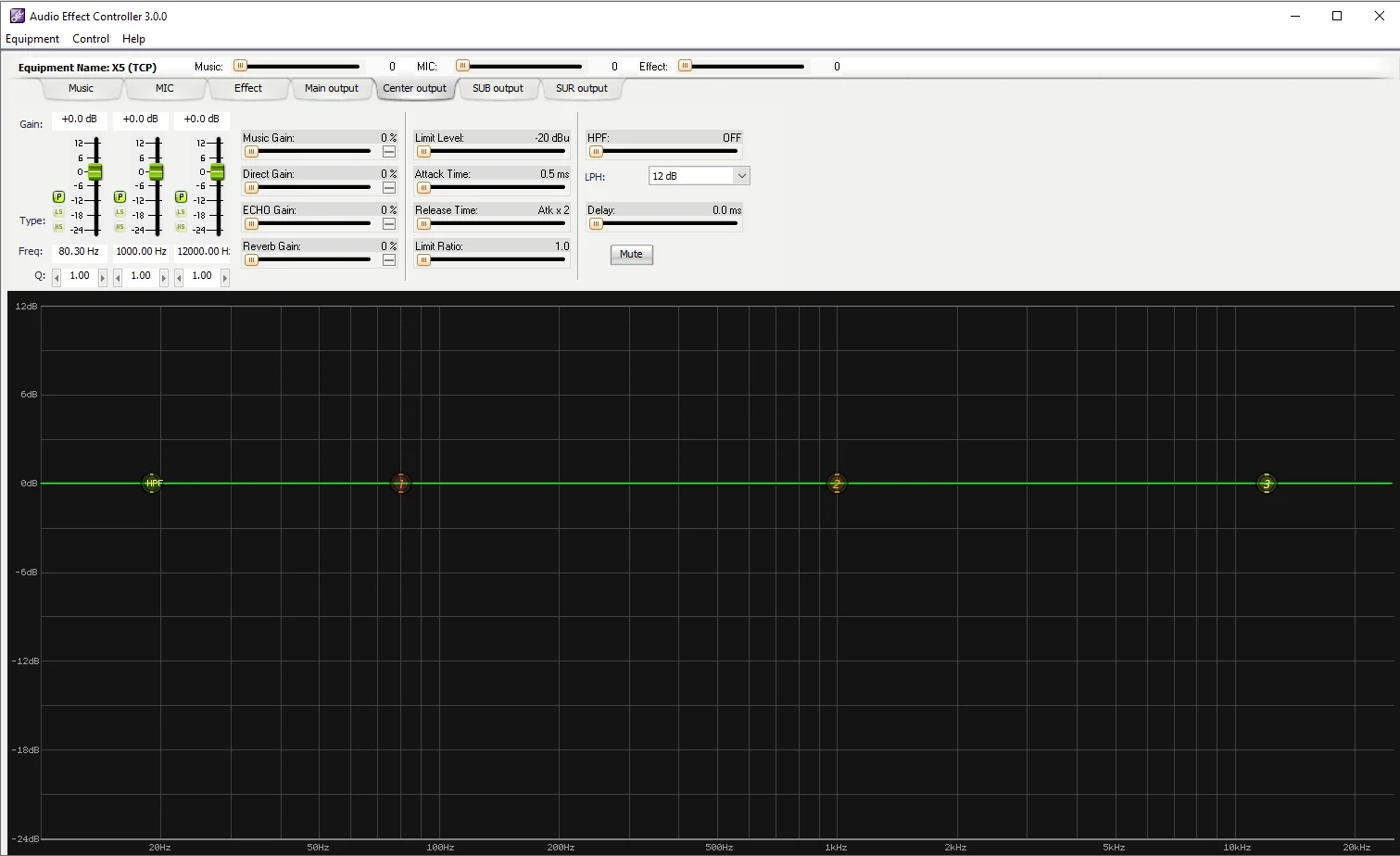Click the HPF node on the EQ graph

click(153, 484)
